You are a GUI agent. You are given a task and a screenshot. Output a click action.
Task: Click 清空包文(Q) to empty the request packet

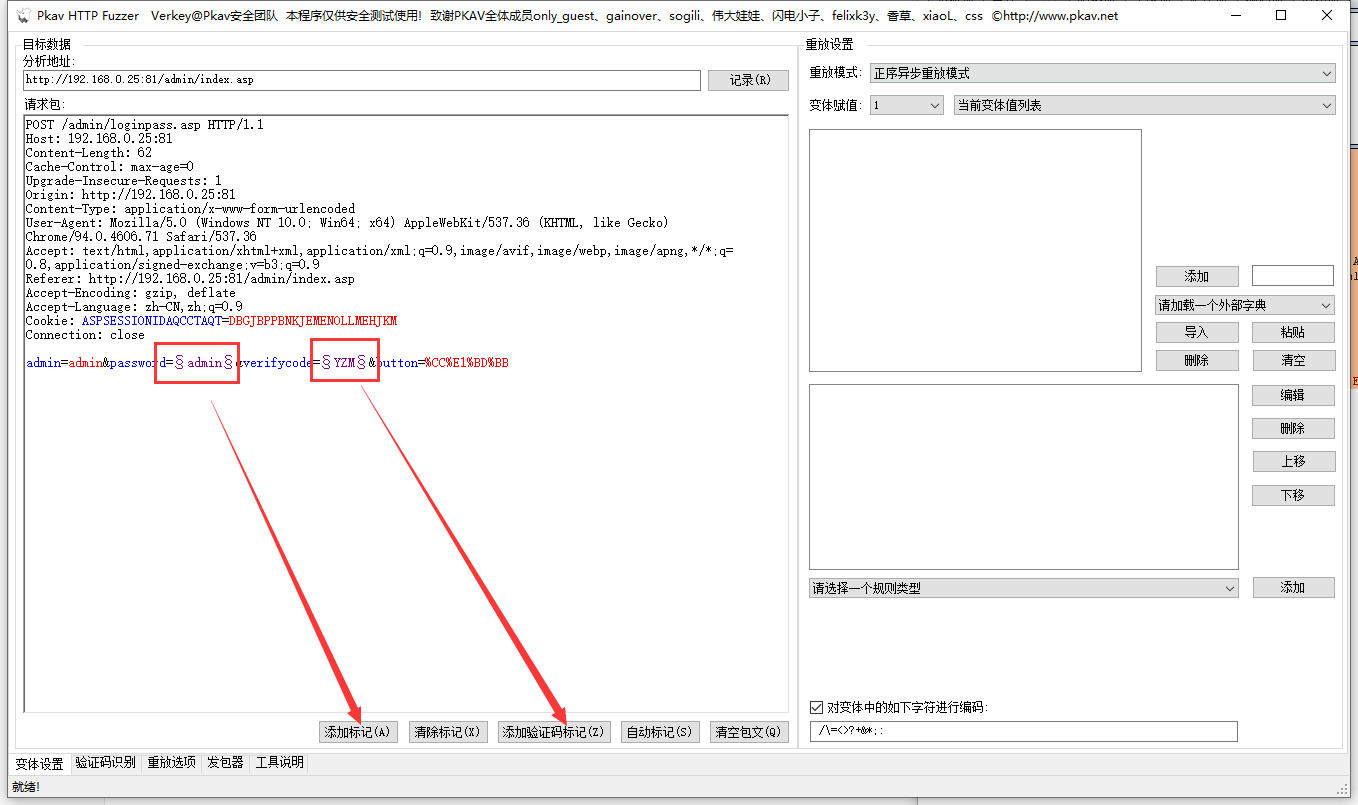(x=749, y=731)
